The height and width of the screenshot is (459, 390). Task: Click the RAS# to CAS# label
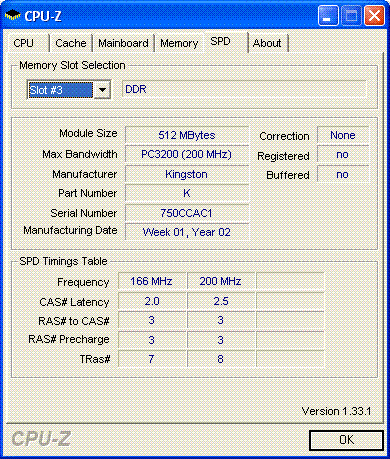pyautogui.click(x=74, y=321)
